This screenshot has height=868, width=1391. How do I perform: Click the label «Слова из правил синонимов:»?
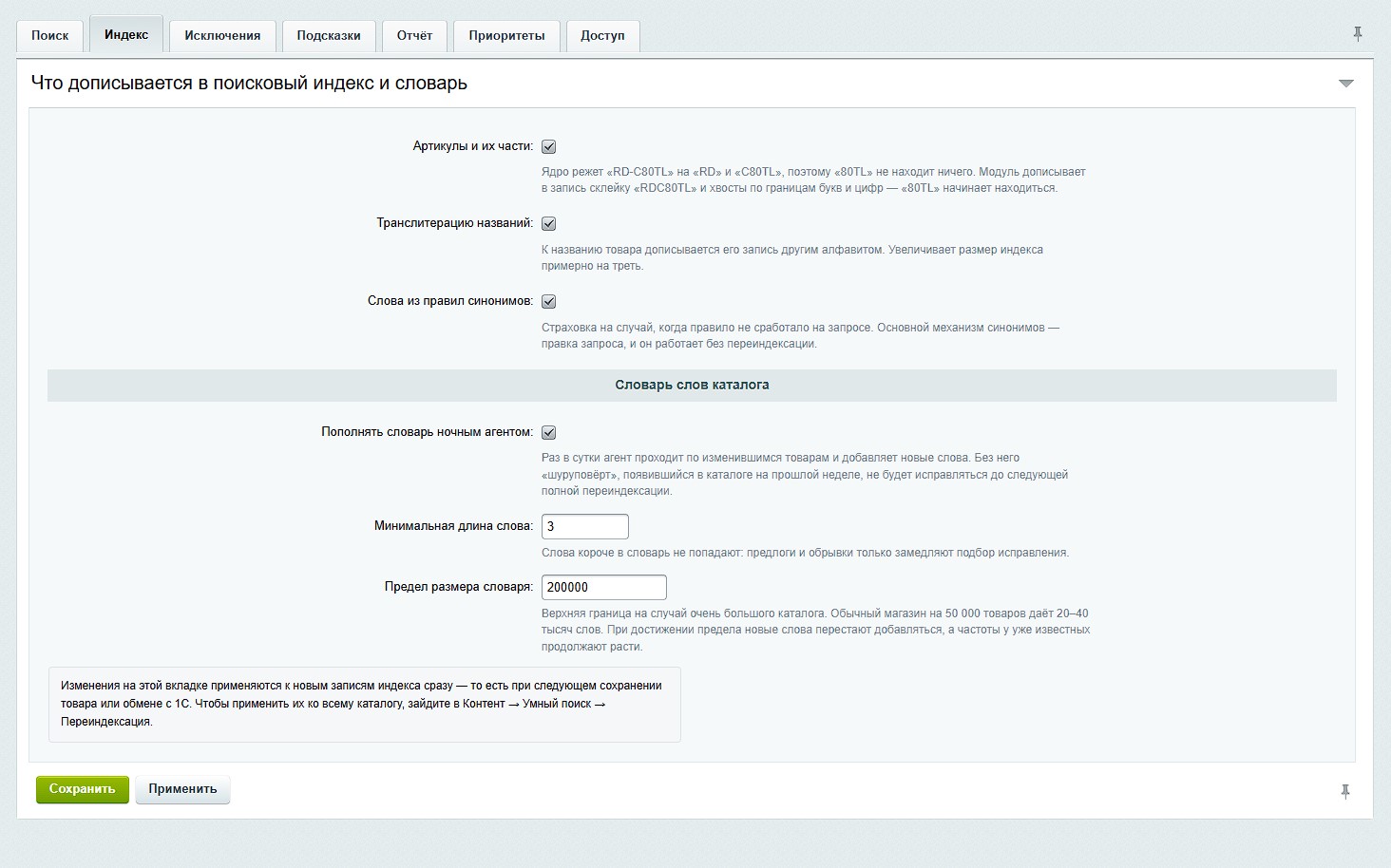450,301
